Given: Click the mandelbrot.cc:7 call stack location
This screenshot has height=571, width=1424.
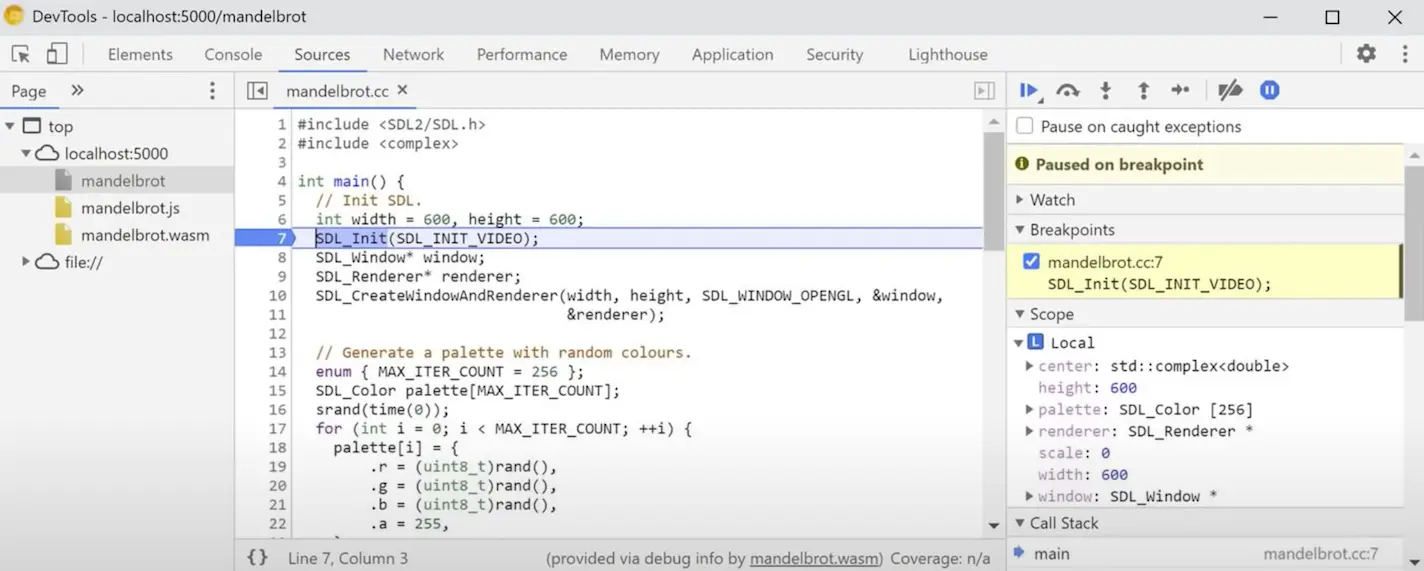Looking at the screenshot, I should (x=1320, y=553).
